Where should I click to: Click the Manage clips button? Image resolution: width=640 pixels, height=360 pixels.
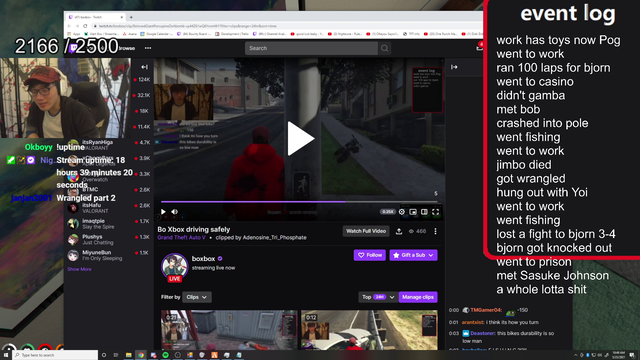click(418, 297)
